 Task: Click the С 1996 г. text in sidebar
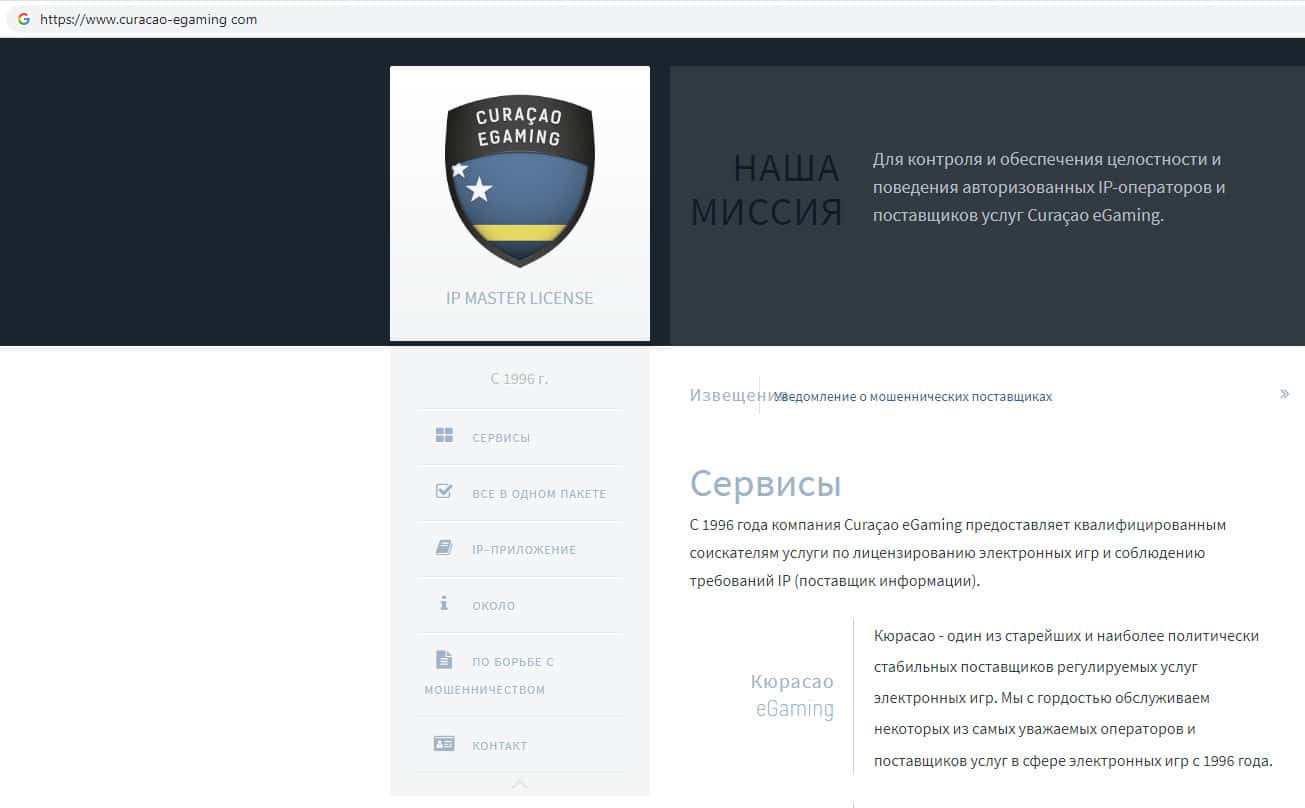click(x=520, y=379)
